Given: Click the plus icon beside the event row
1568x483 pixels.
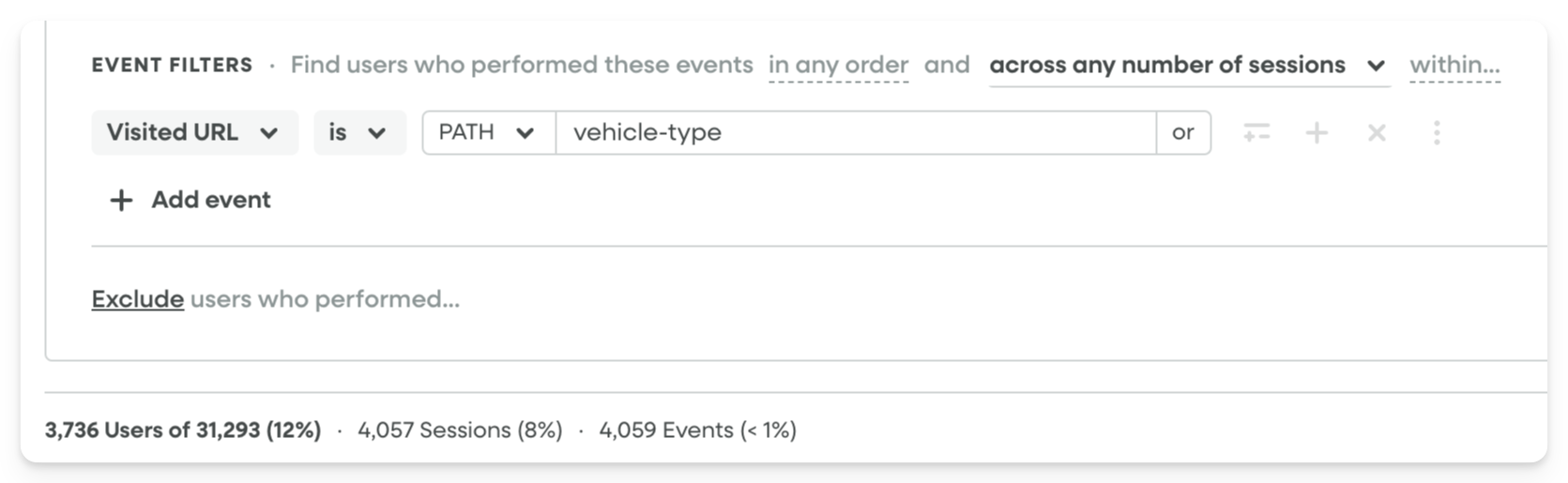Looking at the screenshot, I should (1317, 133).
